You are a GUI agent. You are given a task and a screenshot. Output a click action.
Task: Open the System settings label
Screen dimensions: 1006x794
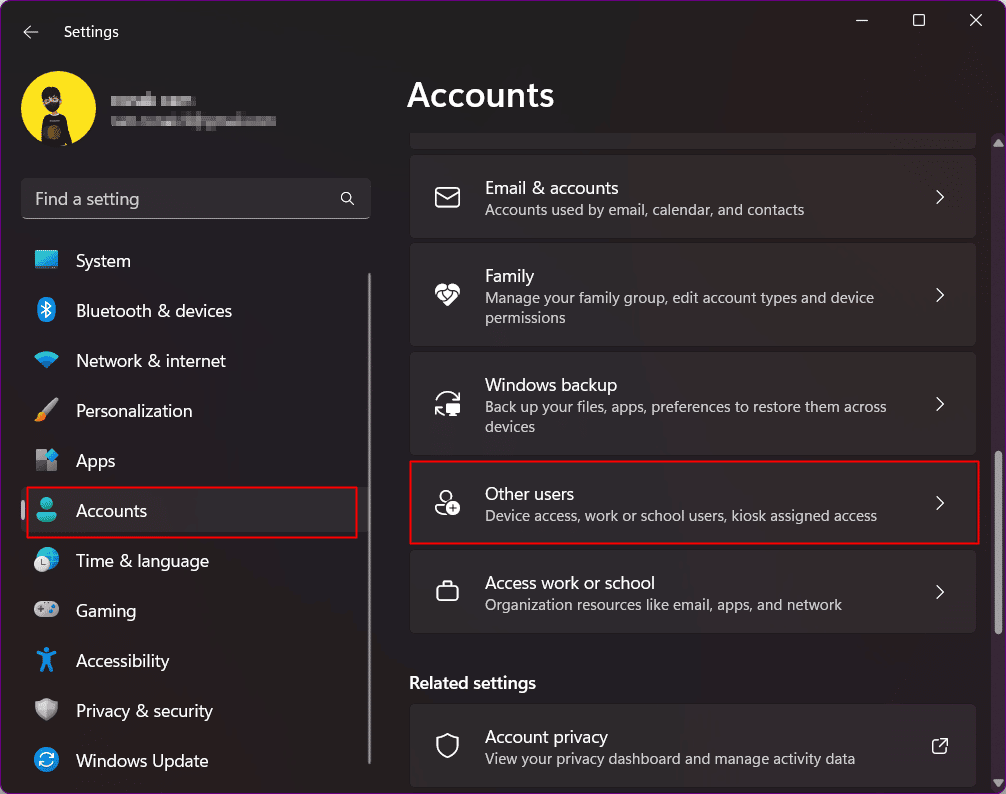point(103,261)
